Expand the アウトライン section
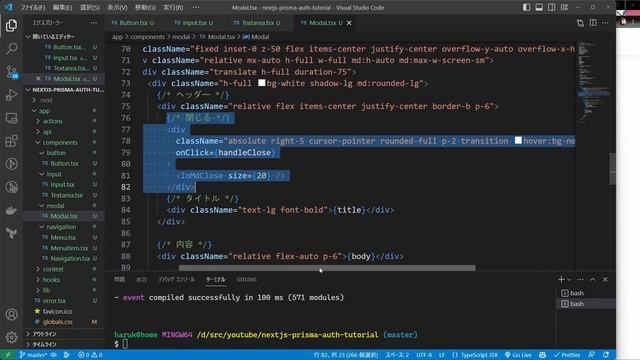This screenshot has height=360, width=640. coord(63,334)
